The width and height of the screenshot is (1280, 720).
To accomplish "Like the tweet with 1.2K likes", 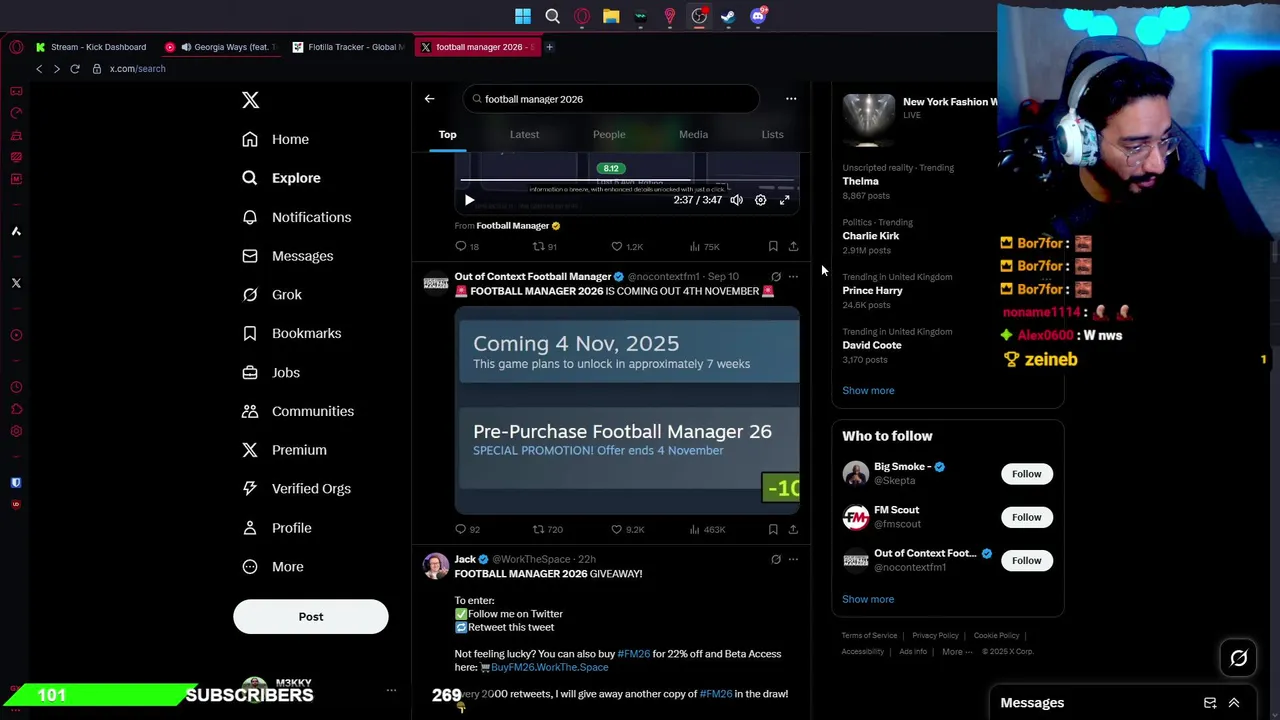I will point(627,246).
